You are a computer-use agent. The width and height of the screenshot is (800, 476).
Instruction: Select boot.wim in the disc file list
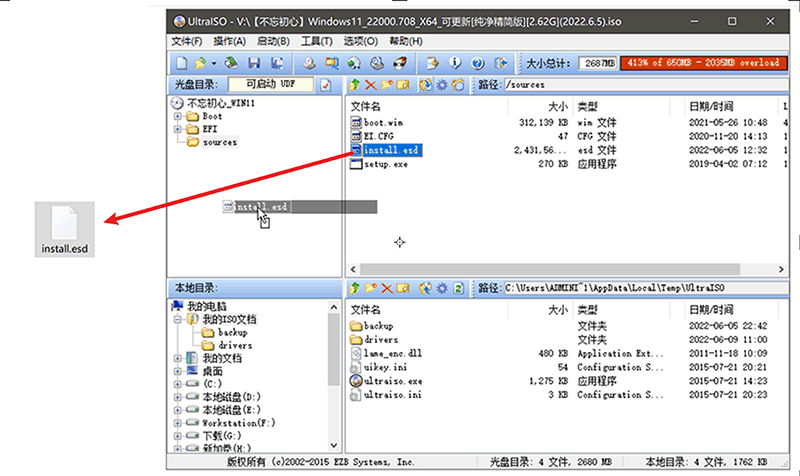383,122
